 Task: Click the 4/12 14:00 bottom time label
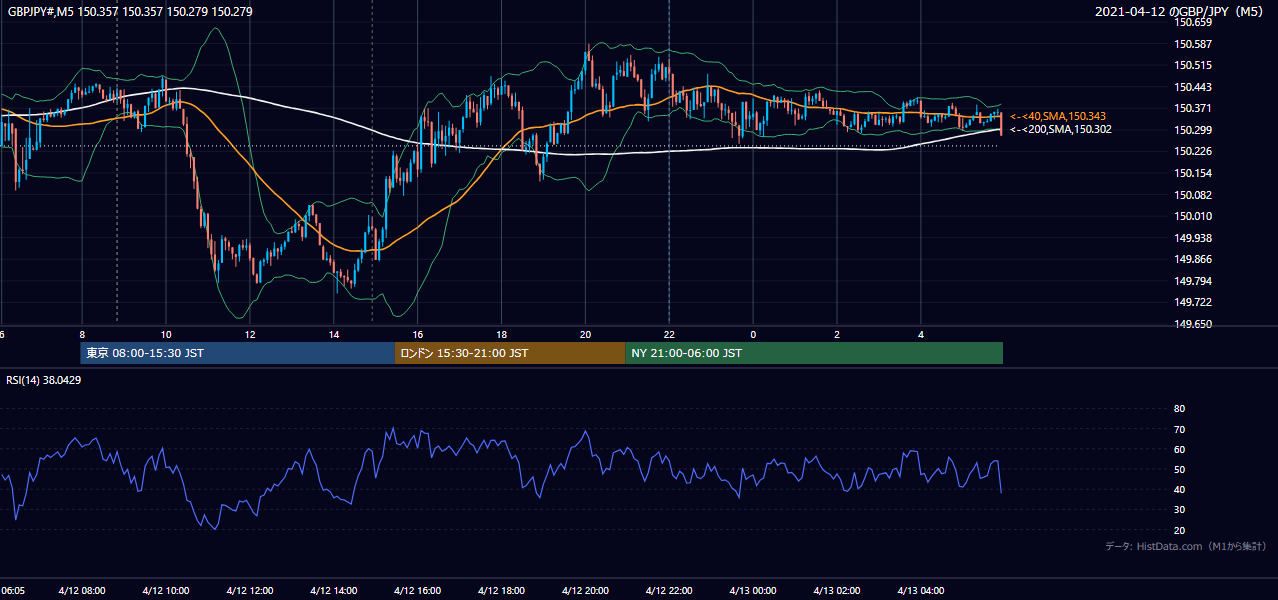click(x=334, y=590)
